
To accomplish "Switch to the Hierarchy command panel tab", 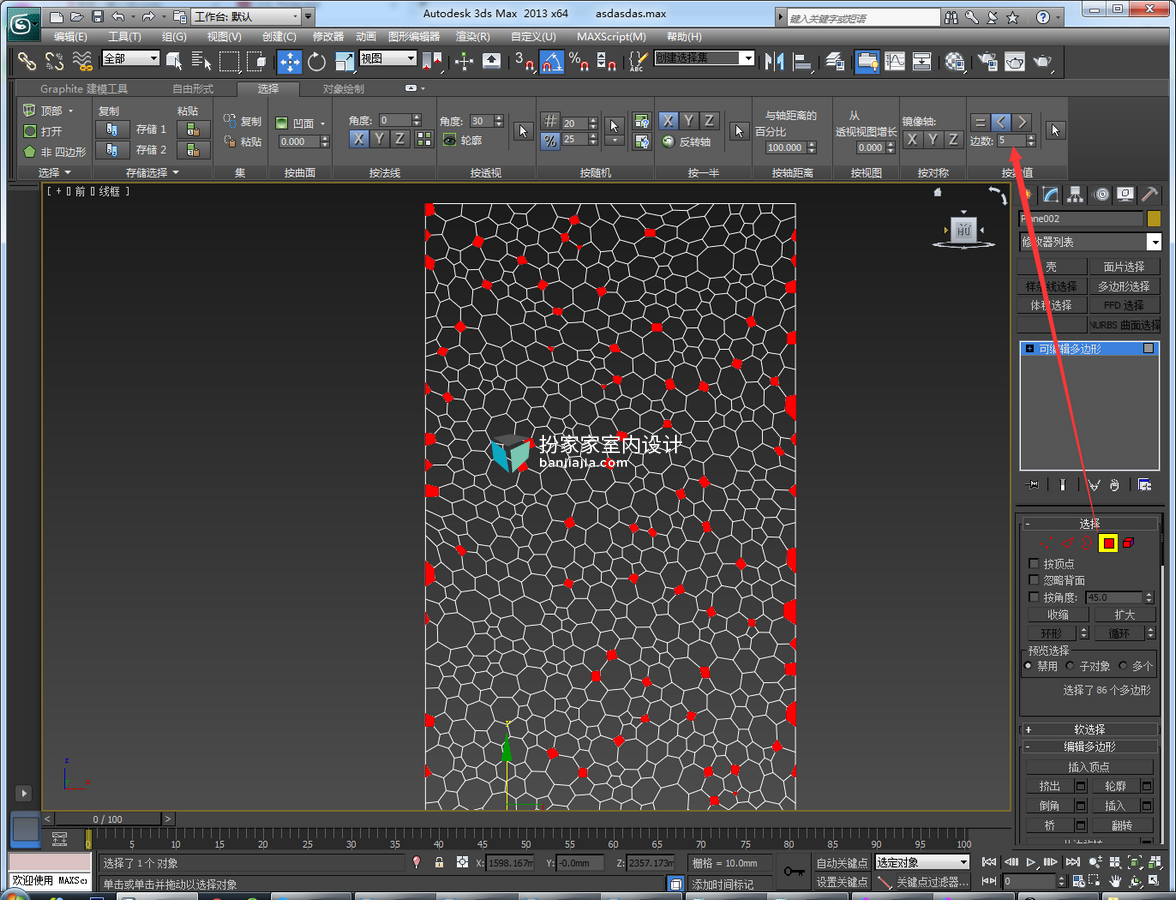I will tap(1075, 195).
